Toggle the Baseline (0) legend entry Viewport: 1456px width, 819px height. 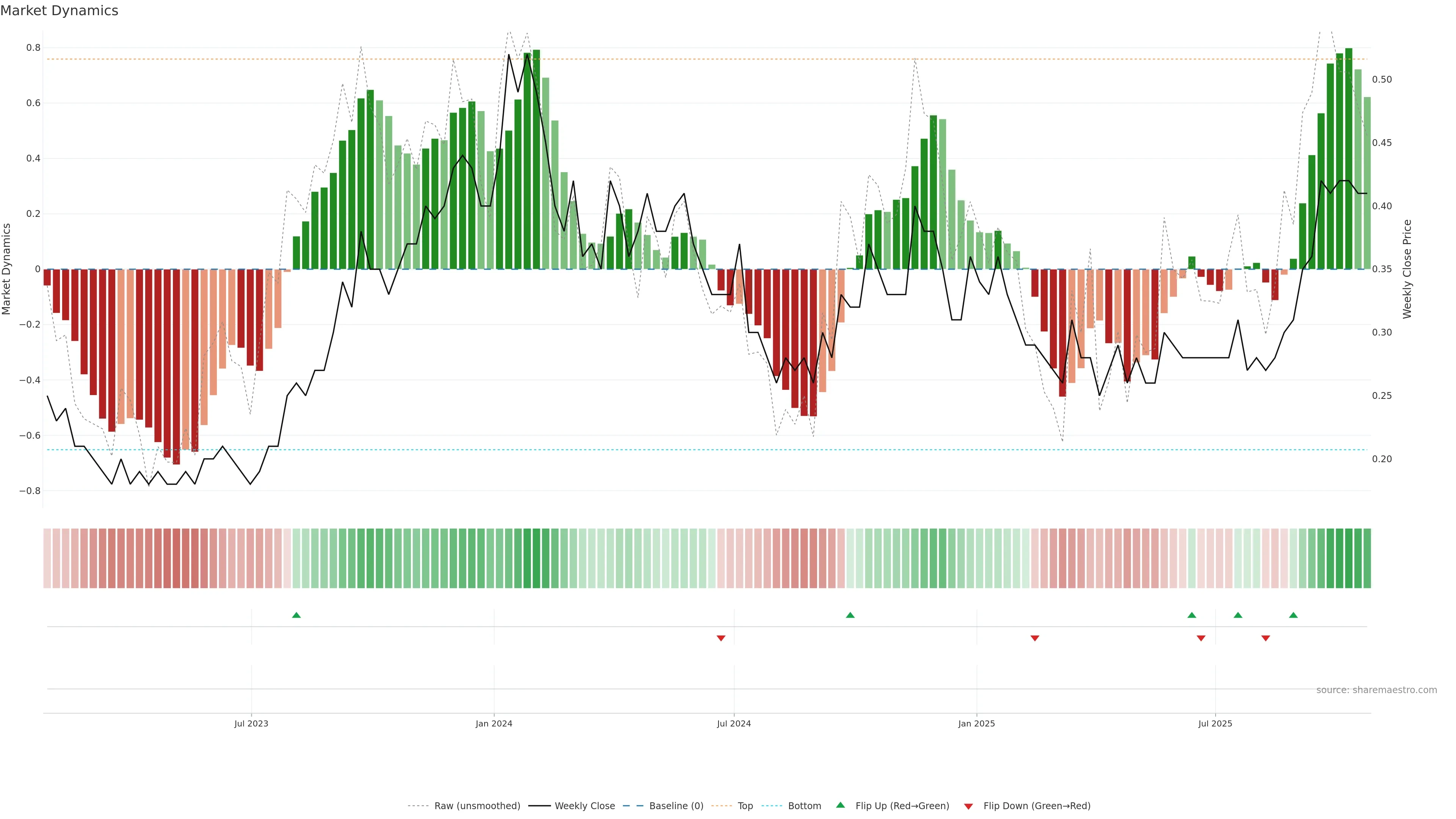click(676, 806)
